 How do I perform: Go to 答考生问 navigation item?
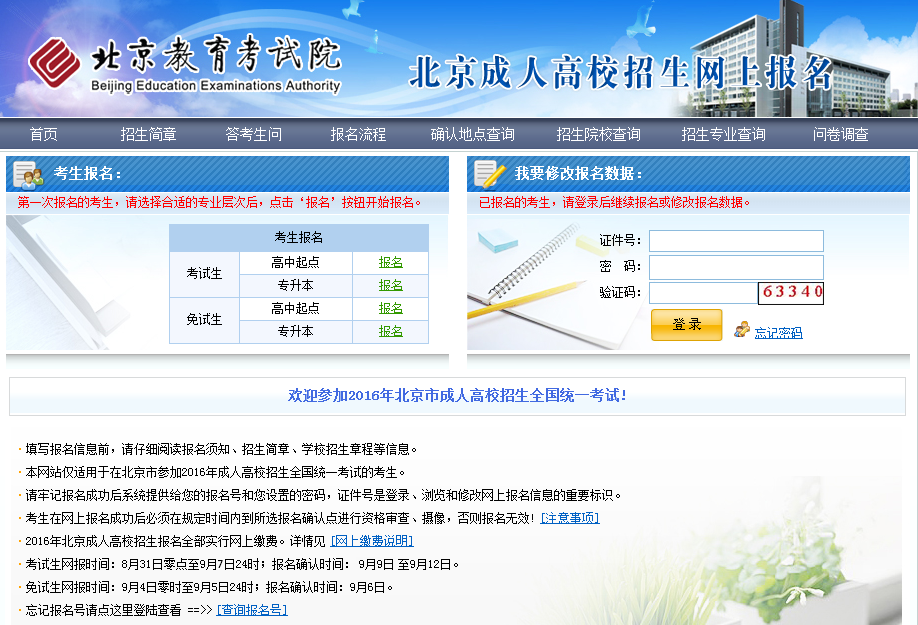[253, 134]
